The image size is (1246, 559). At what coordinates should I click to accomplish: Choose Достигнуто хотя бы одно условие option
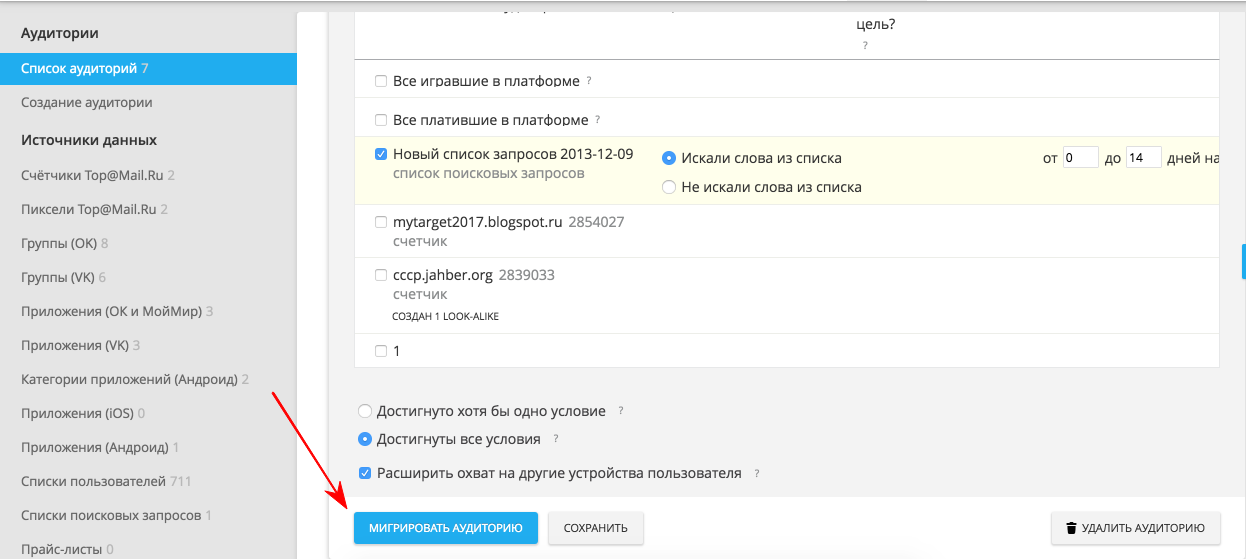tap(365, 411)
